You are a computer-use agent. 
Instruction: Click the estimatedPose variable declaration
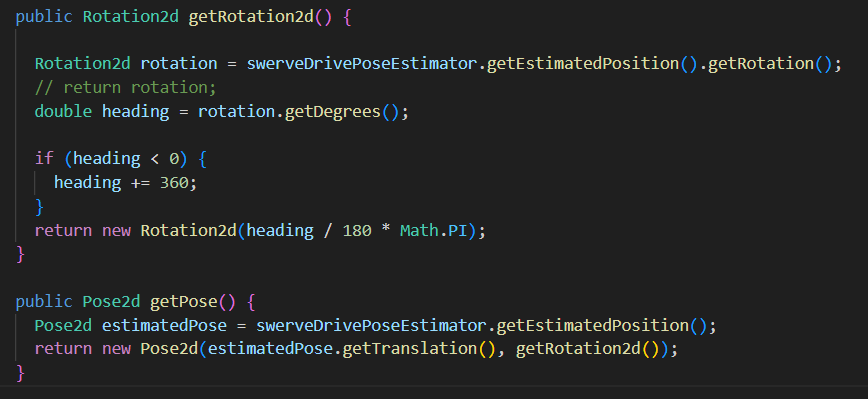tap(164, 325)
